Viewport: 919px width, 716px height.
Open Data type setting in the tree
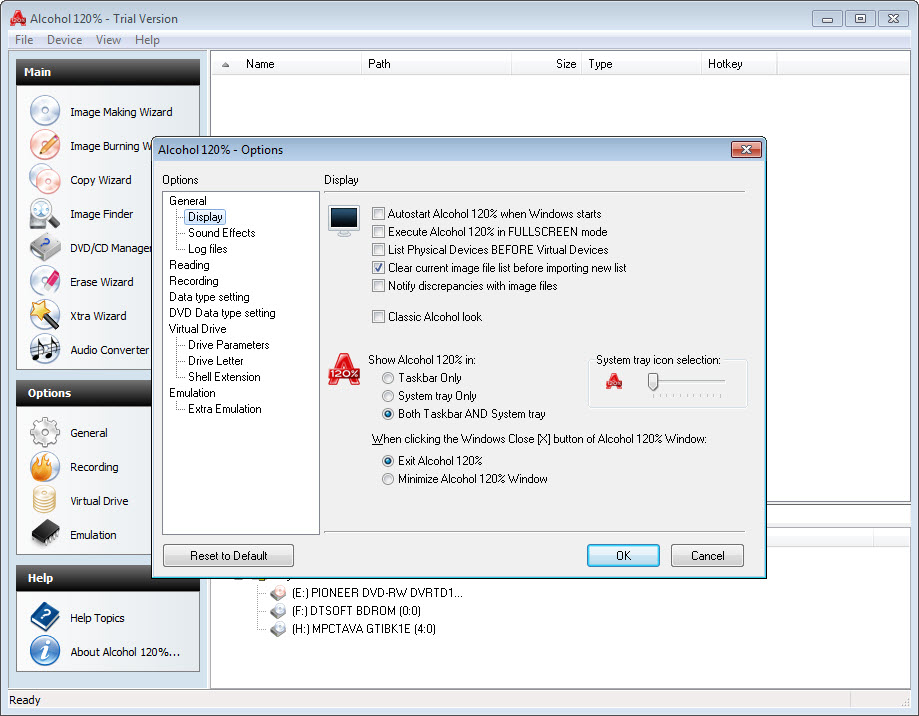pyautogui.click(x=209, y=297)
